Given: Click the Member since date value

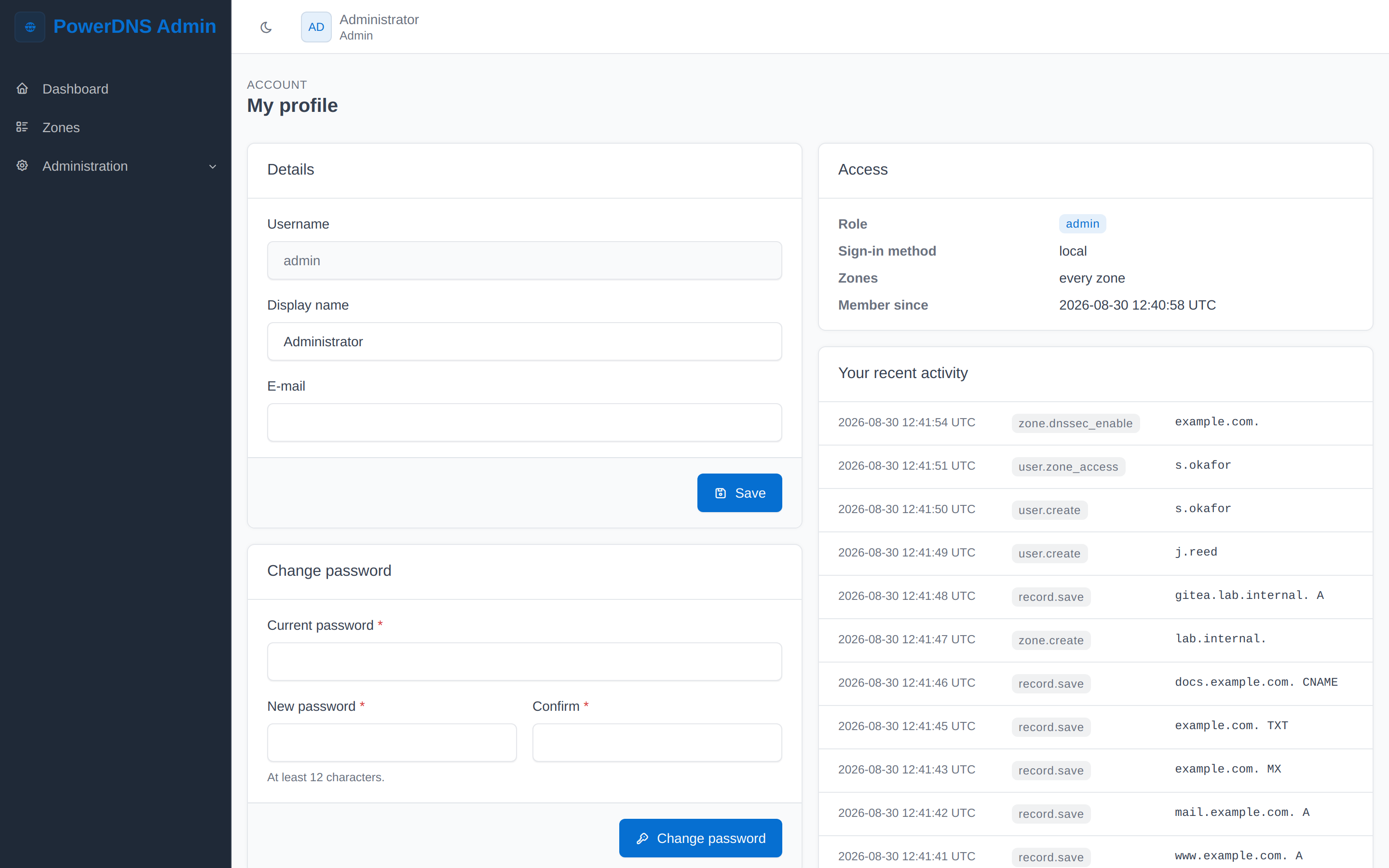Looking at the screenshot, I should tap(1137, 305).
